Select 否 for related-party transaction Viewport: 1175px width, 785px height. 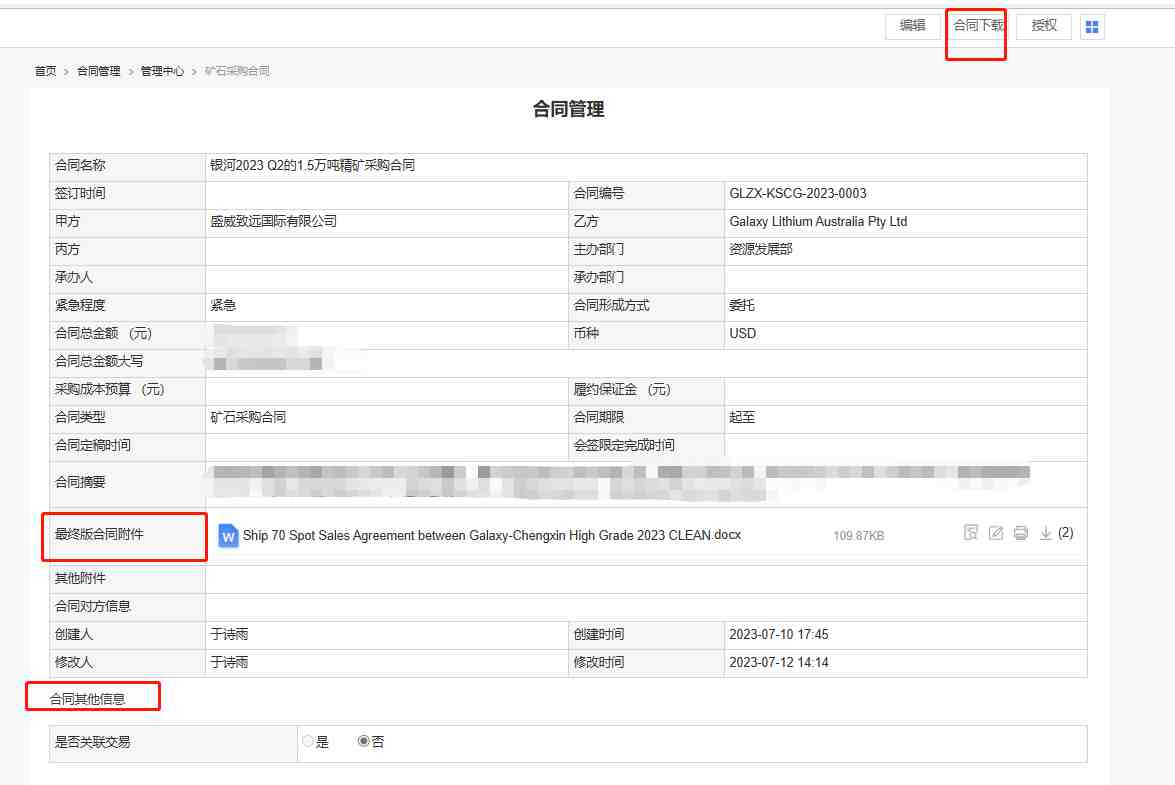[364, 742]
